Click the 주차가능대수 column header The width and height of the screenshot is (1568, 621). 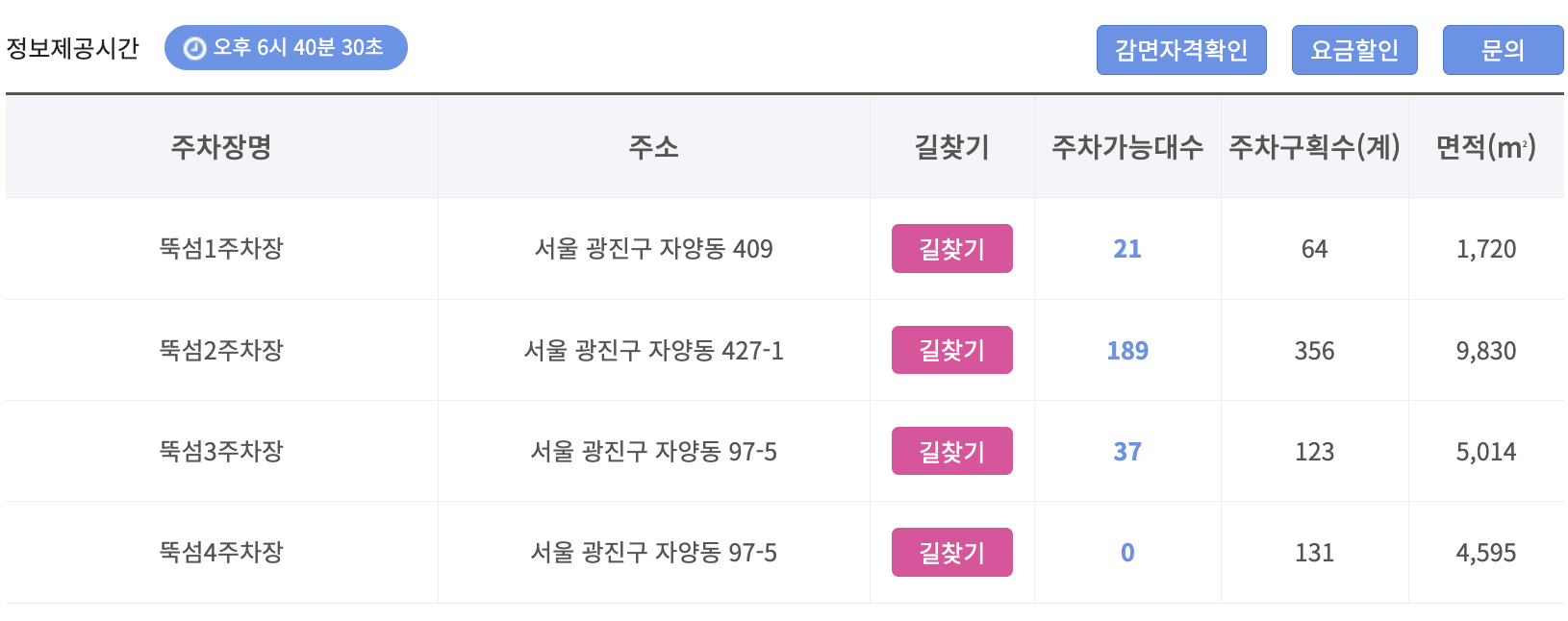1126,146
